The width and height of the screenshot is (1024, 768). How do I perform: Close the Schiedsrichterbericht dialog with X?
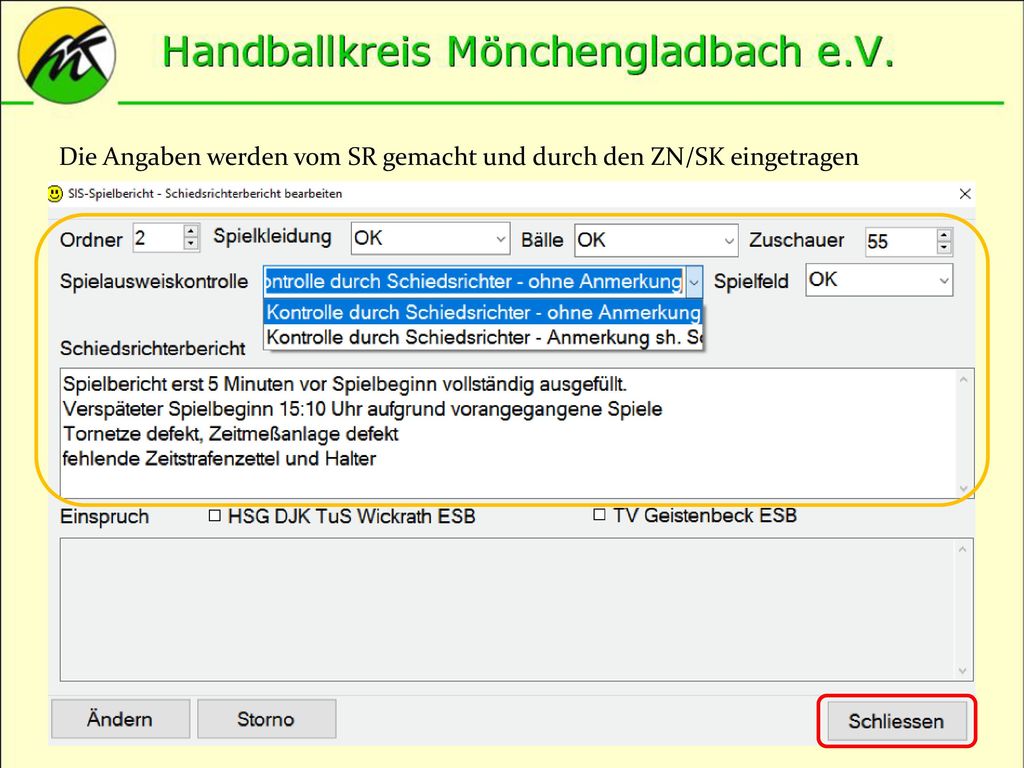tap(965, 194)
